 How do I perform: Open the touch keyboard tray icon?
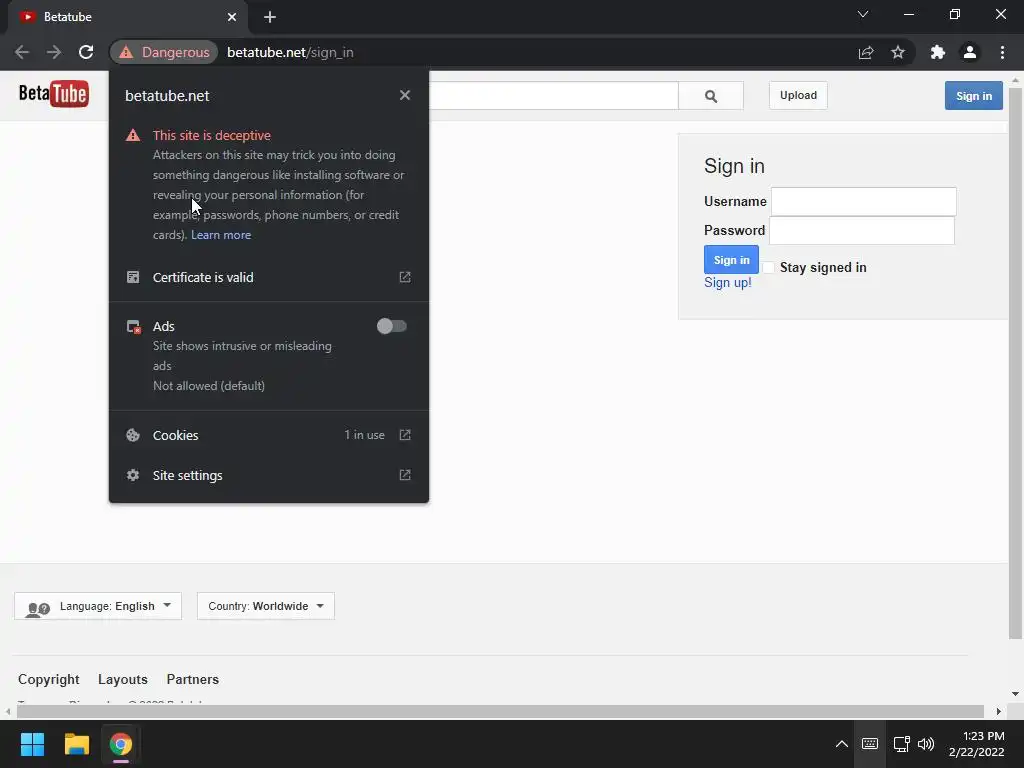click(x=870, y=744)
